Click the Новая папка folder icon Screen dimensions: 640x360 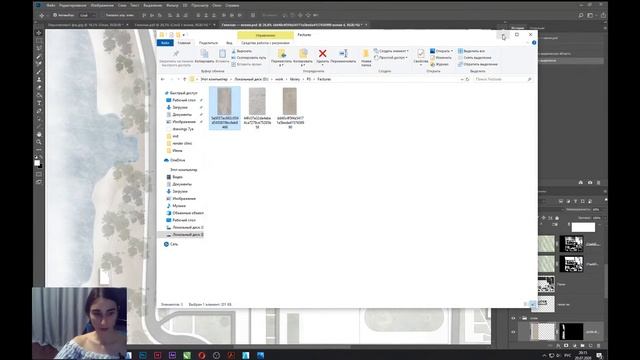366,53
